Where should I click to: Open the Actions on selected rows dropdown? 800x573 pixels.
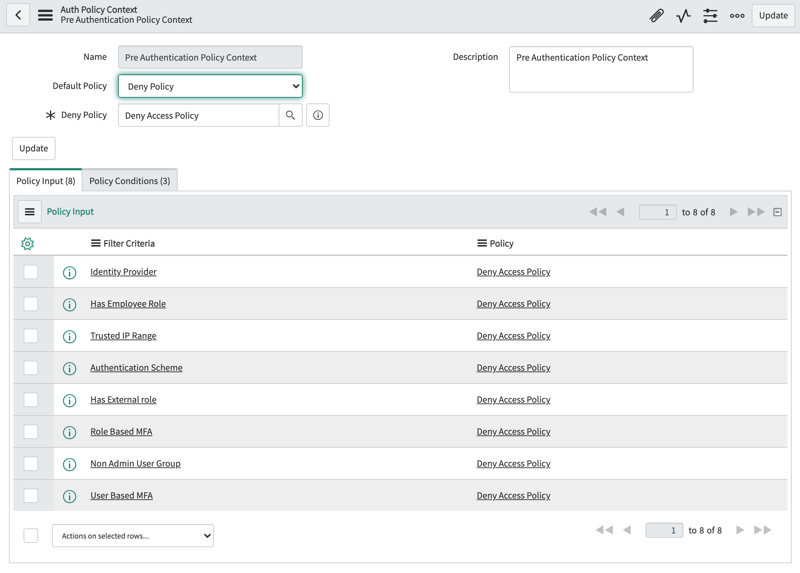(133, 536)
